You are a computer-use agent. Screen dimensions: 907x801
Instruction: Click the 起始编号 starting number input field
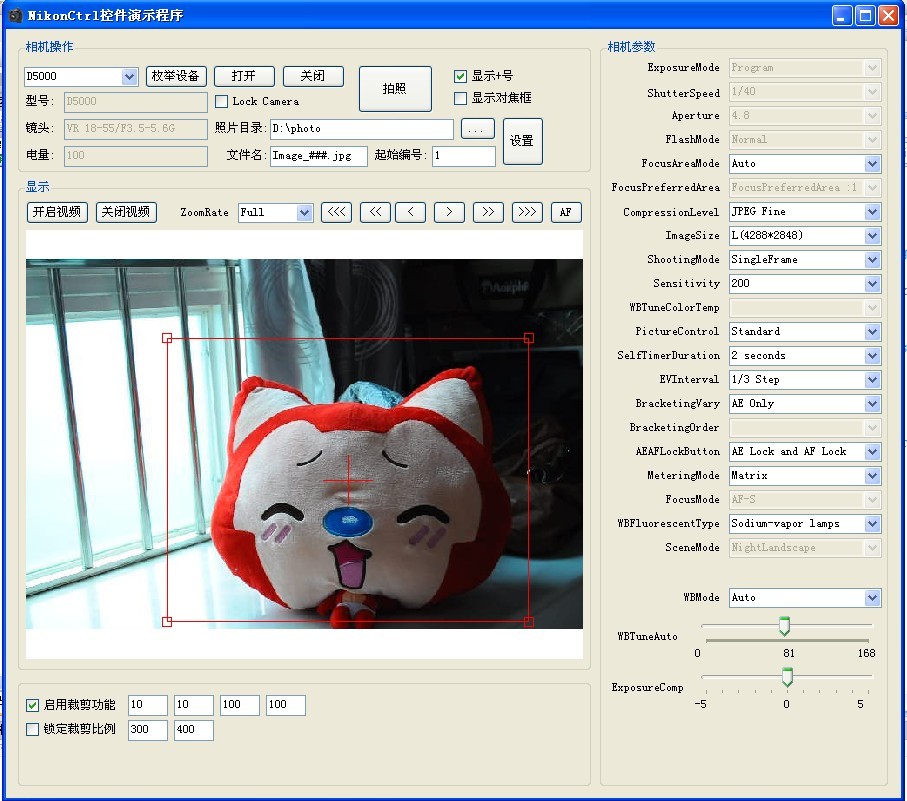(x=463, y=156)
